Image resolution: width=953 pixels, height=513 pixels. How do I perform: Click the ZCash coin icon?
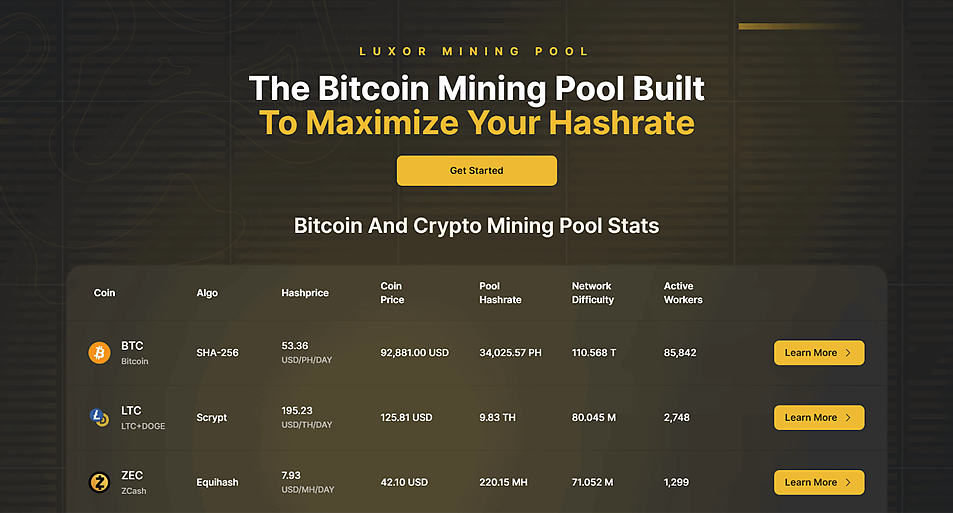(100, 482)
